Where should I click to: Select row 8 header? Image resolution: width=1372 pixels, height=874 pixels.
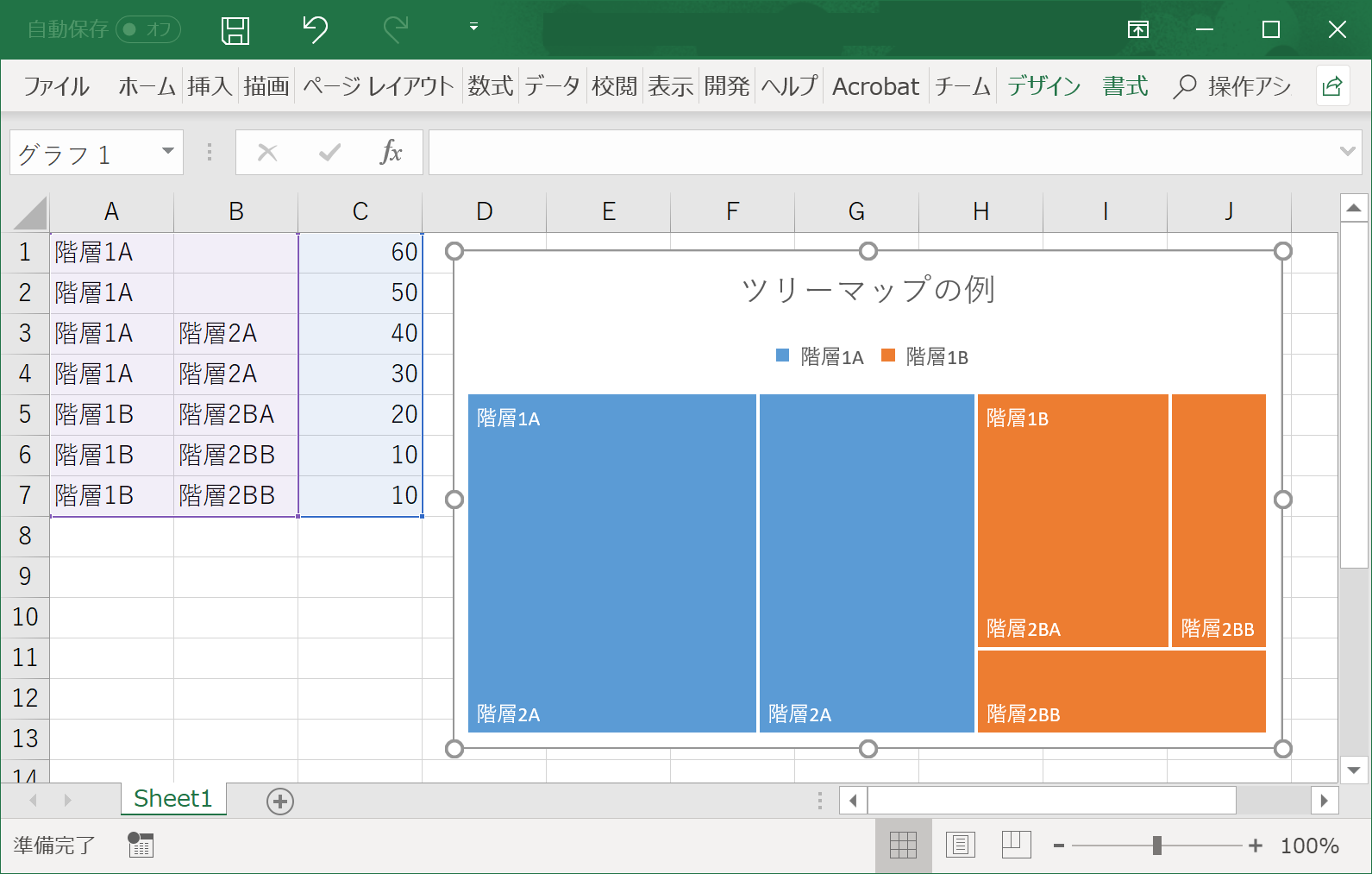pos(25,536)
